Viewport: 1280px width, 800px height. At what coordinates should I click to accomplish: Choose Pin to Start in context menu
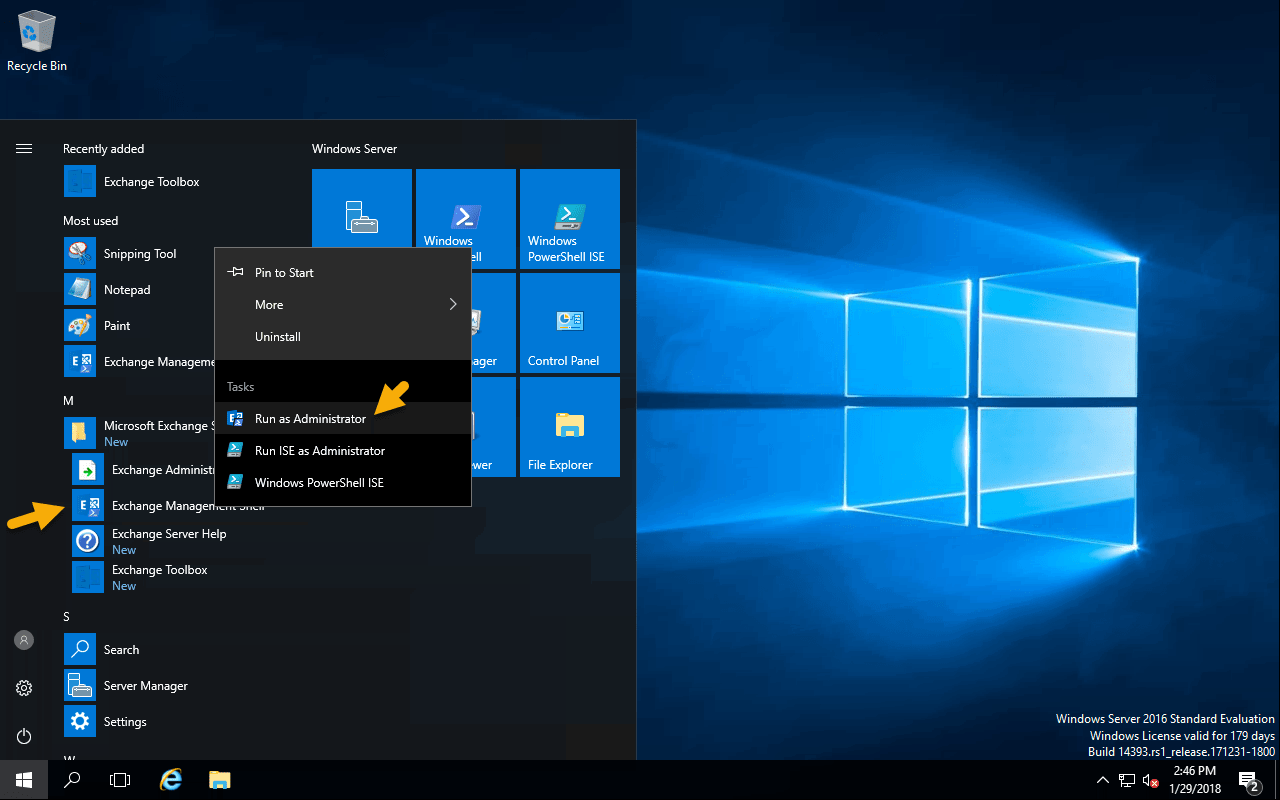click(x=343, y=273)
